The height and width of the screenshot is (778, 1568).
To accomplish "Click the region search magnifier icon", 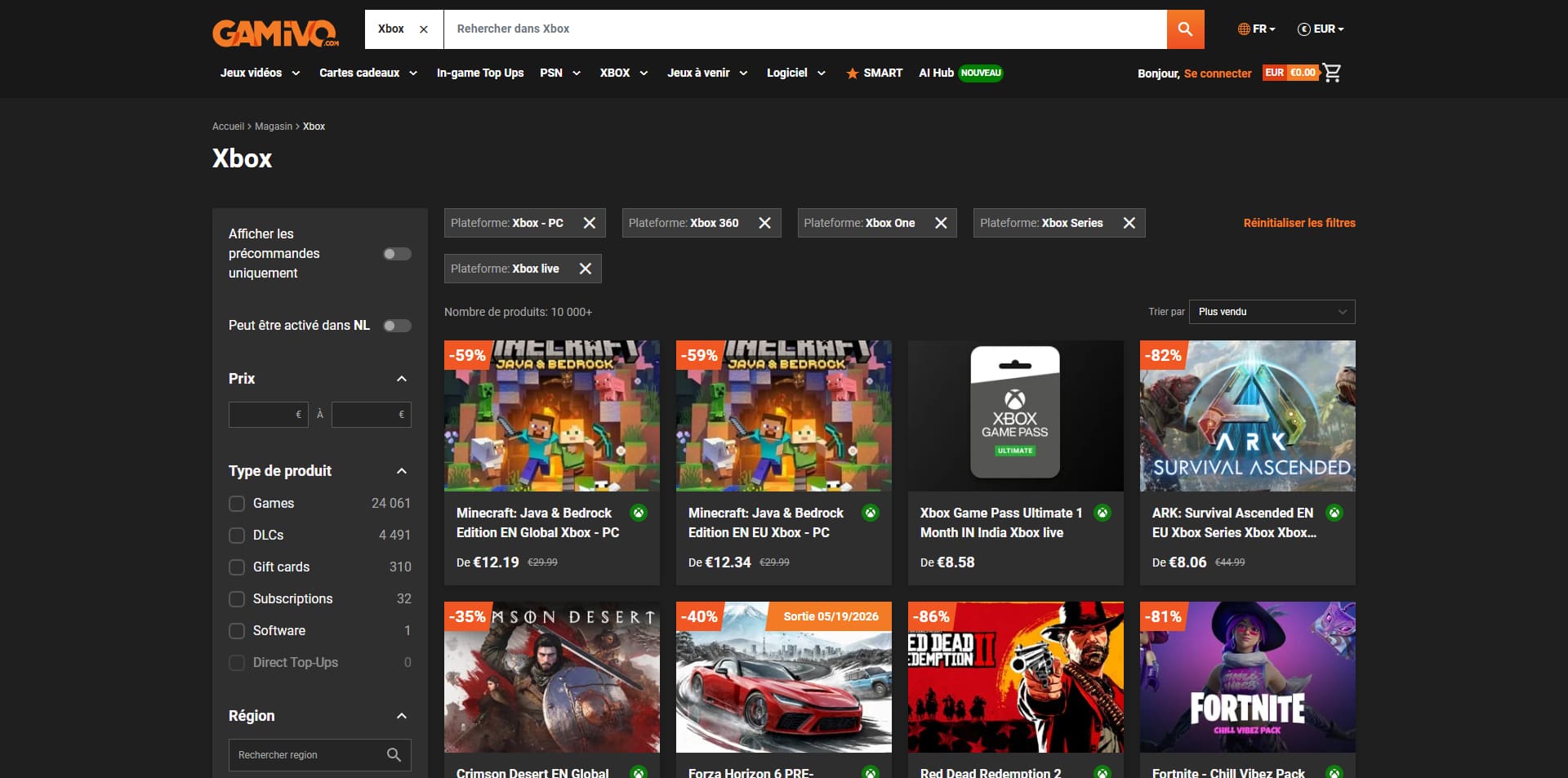I will pos(394,755).
